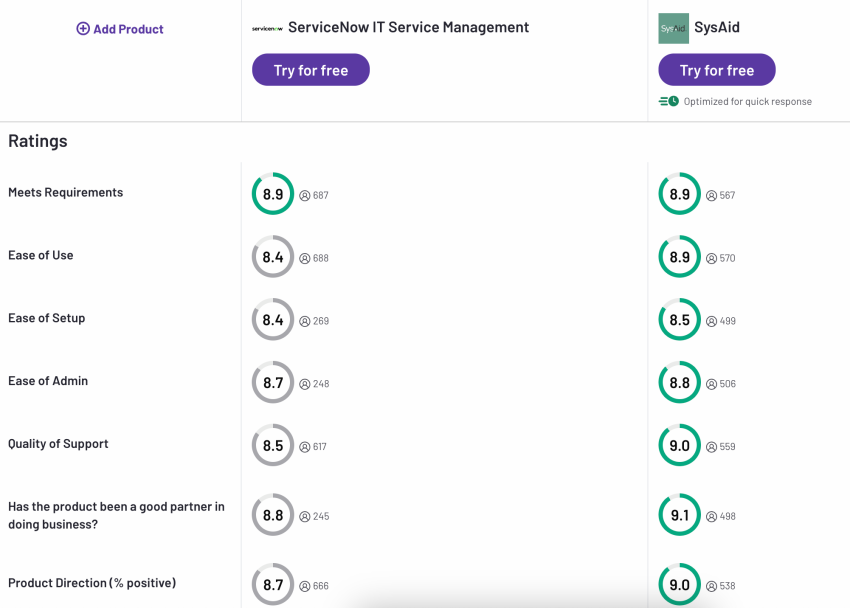Select the Ease of Admin row label
850x608 pixels.
tap(48, 381)
